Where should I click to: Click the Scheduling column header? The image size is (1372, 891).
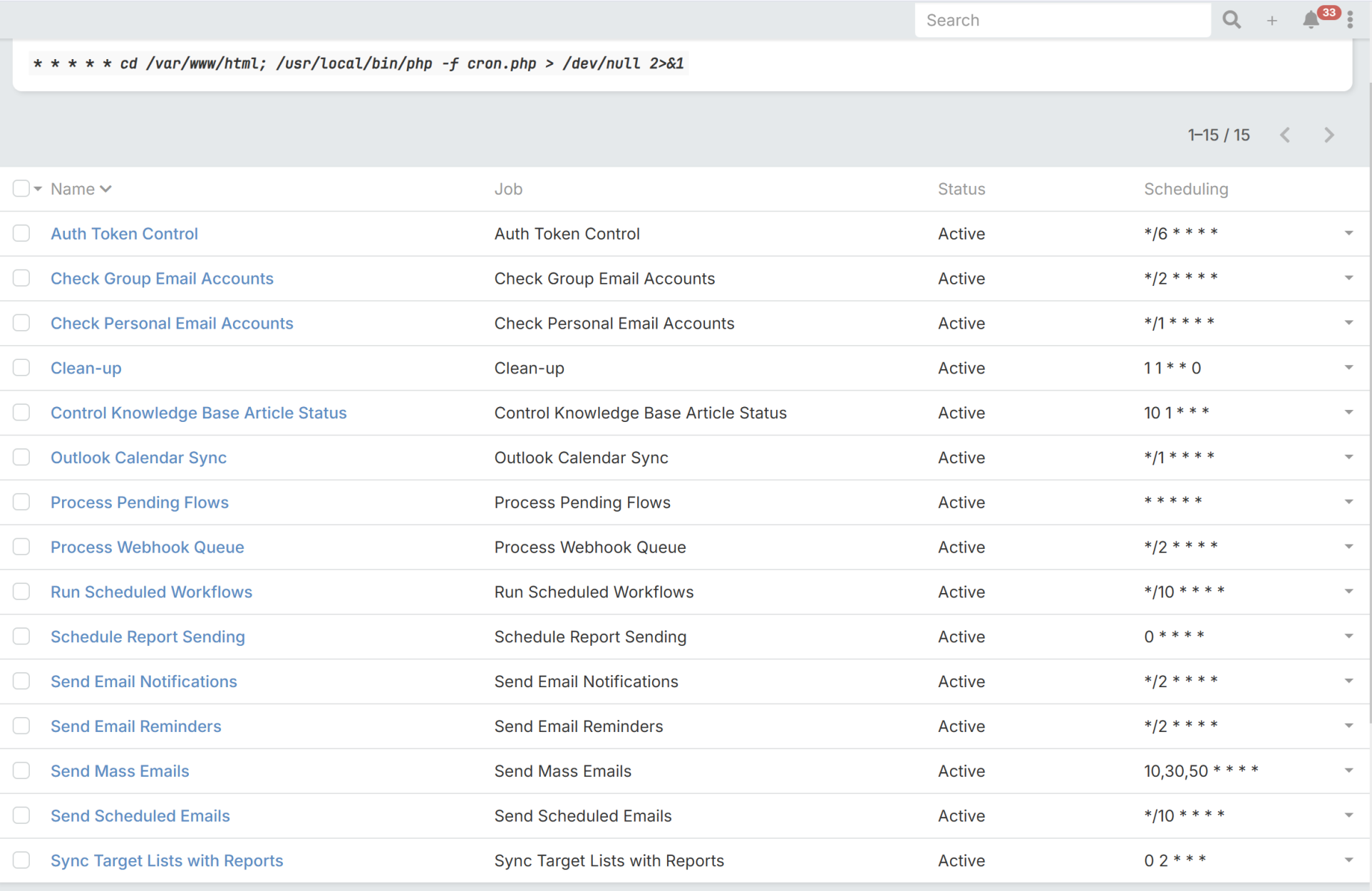coord(1186,189)
